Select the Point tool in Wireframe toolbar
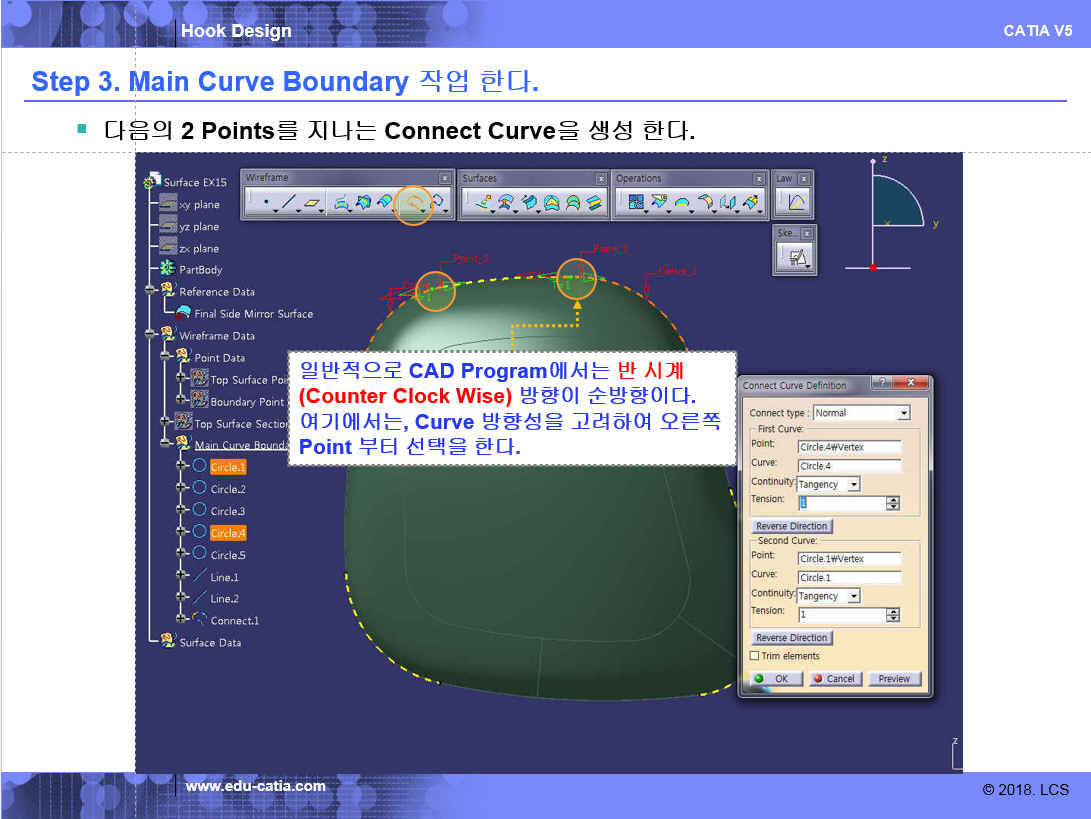 265,203
